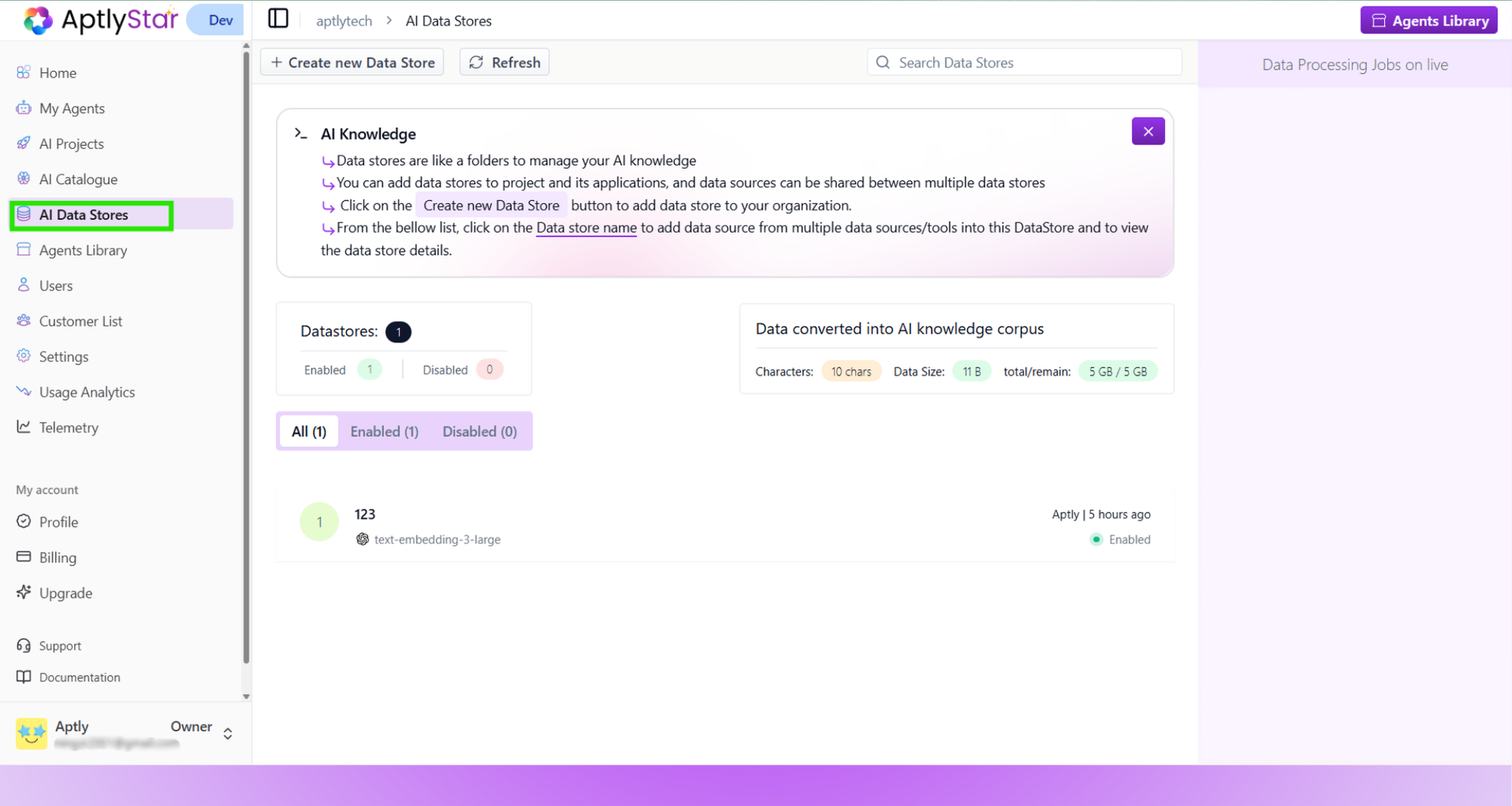Image resolution: width=1512 pixels, height=806 pixels.
Task: Collapse the navigation sidebar
Action: (277, 18)
